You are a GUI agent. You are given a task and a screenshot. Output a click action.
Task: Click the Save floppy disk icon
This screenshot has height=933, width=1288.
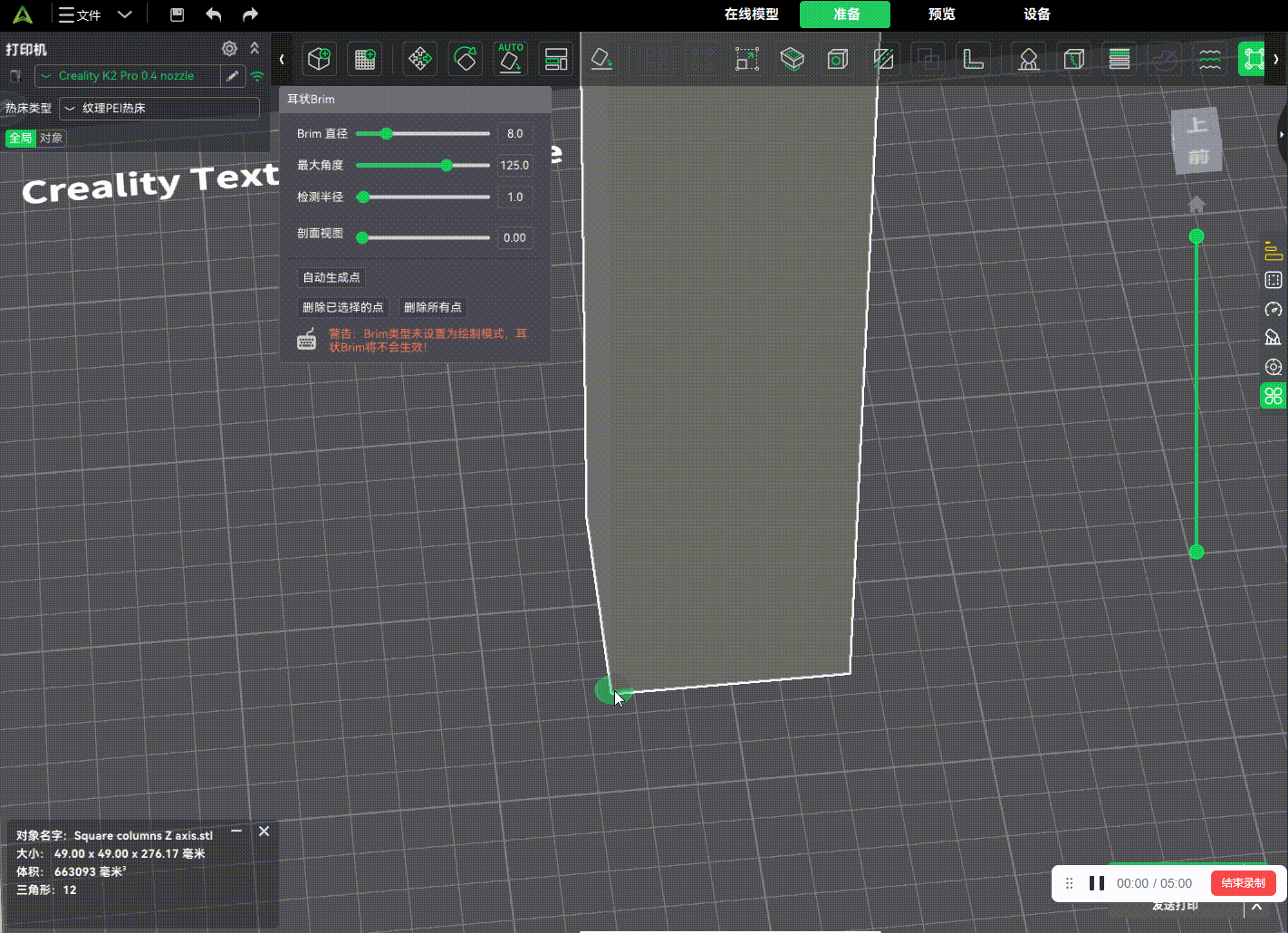(x=178, y=14)
